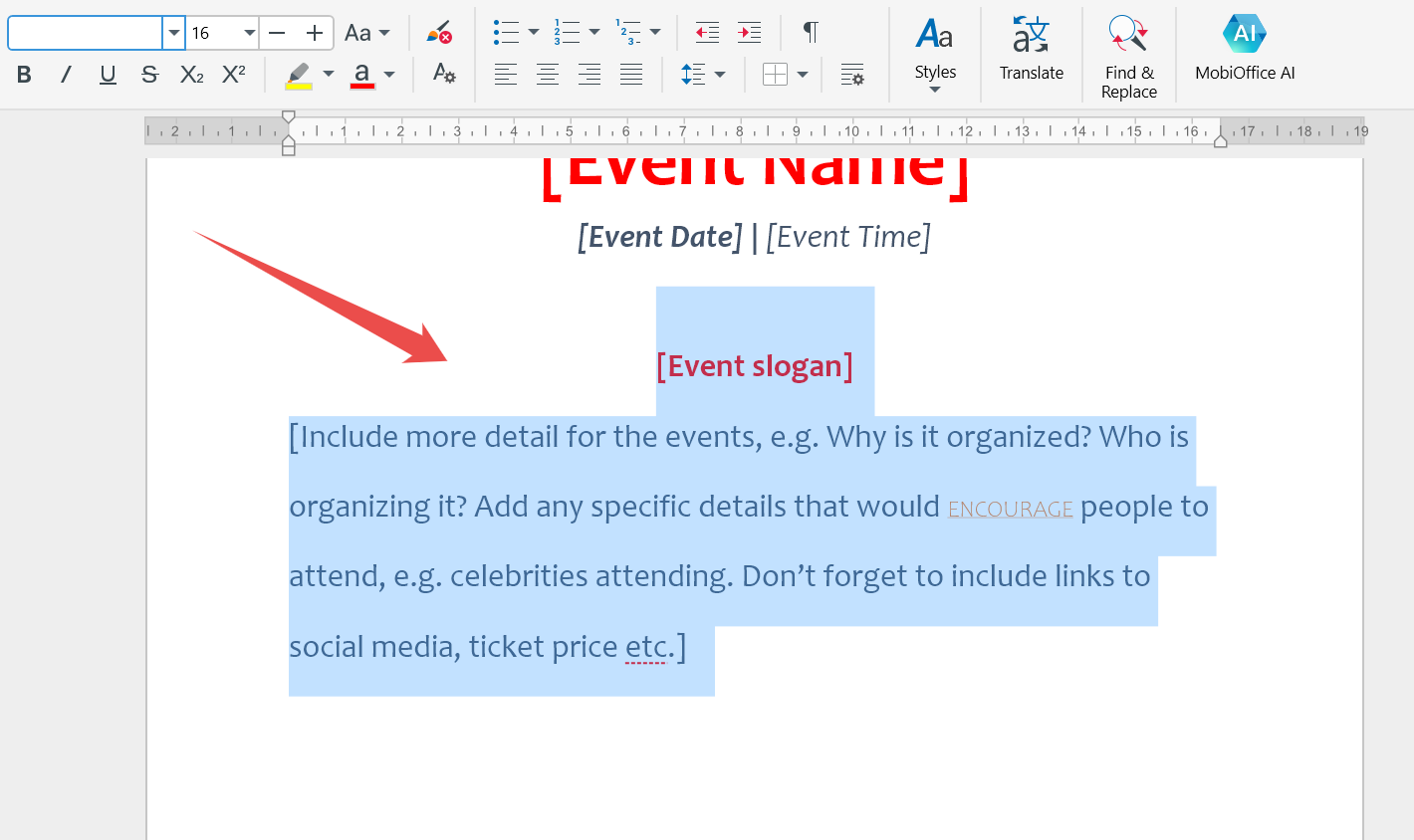Image resolution: width=1414 pixels, height=840 pixels.
Task: Open line spacing options
Action: pos(693,75)
